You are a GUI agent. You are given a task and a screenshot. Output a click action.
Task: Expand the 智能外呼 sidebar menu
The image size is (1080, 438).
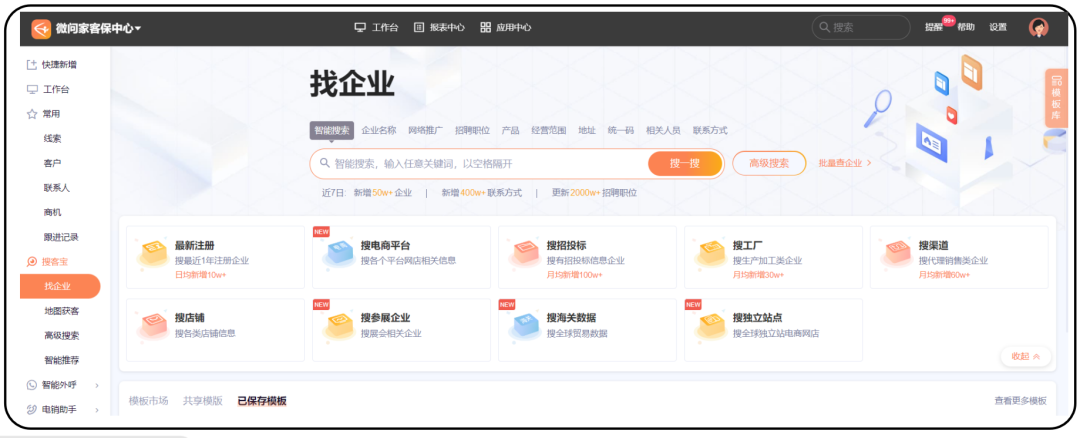pyautogui.click(x=62, y=385)
